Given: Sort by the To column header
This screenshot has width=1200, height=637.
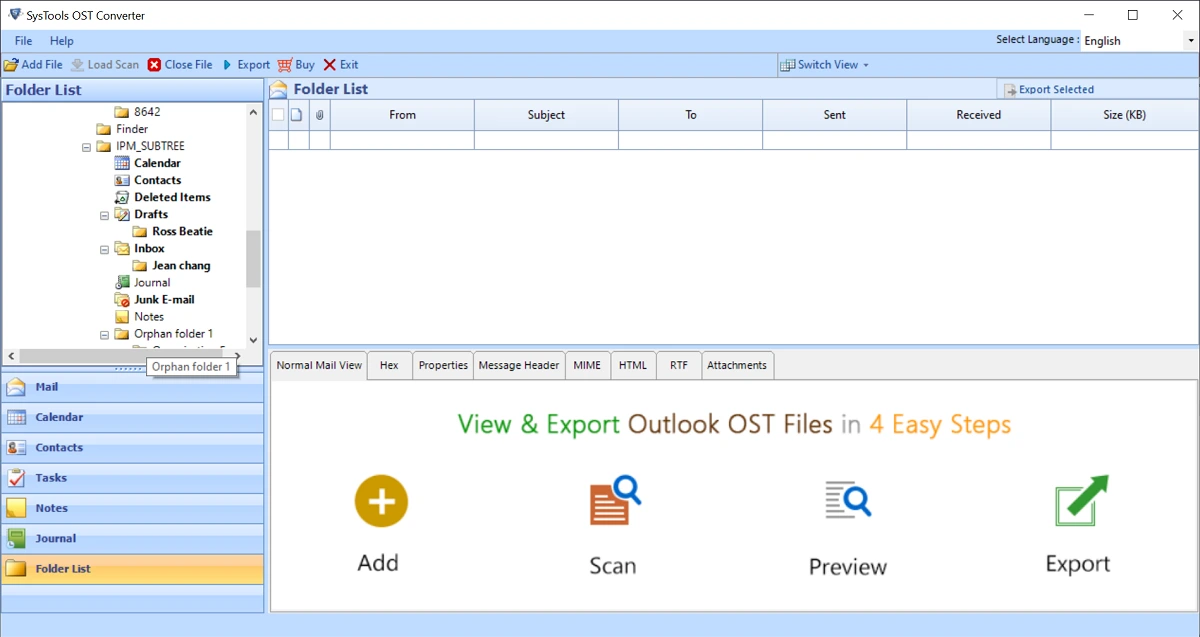Looking at the screenshot, I should (690, 115).
